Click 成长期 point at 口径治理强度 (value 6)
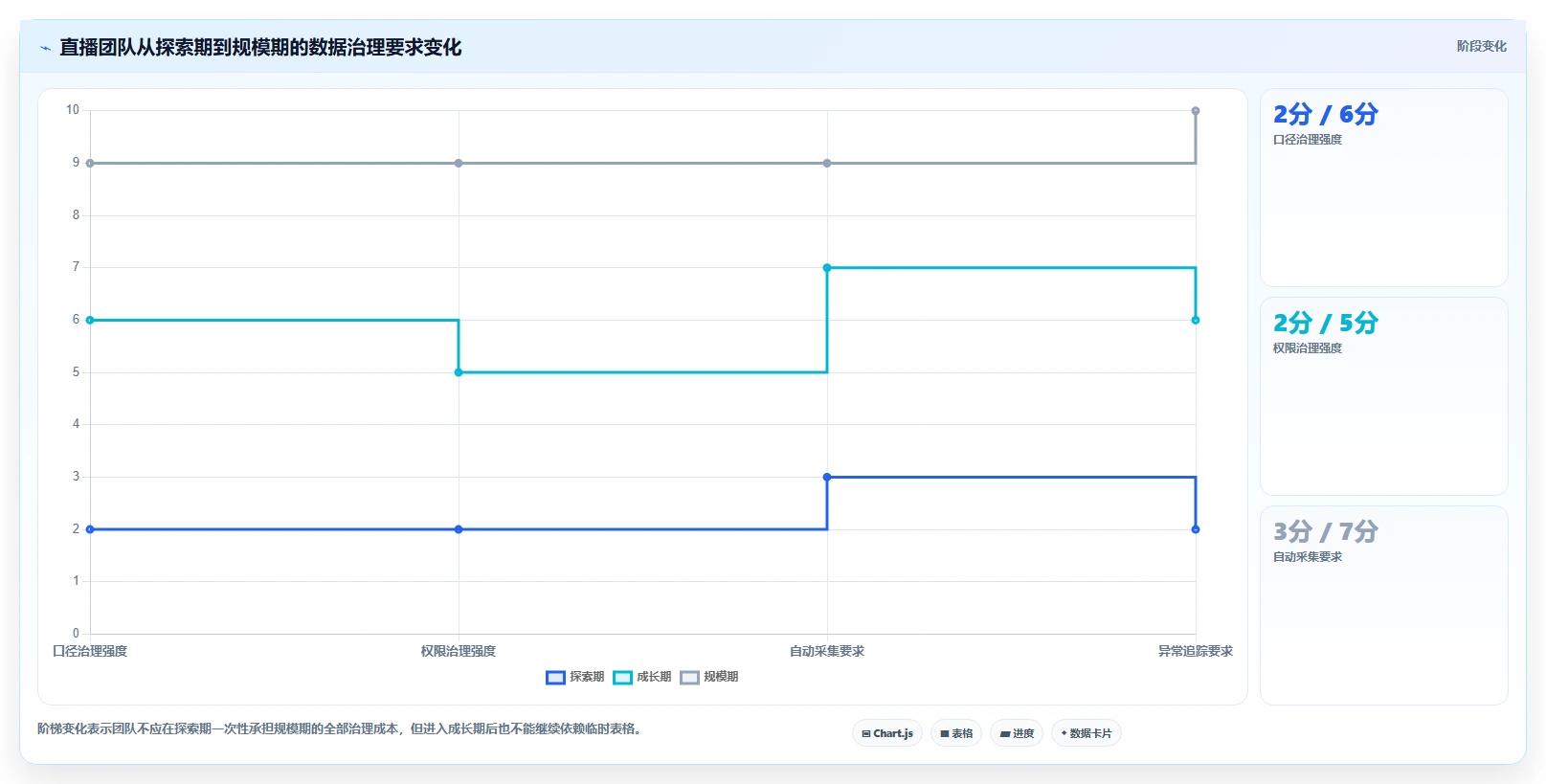The width and height of the screenshot is (1546, 784). pyautogui.click(x=90, y=320)
